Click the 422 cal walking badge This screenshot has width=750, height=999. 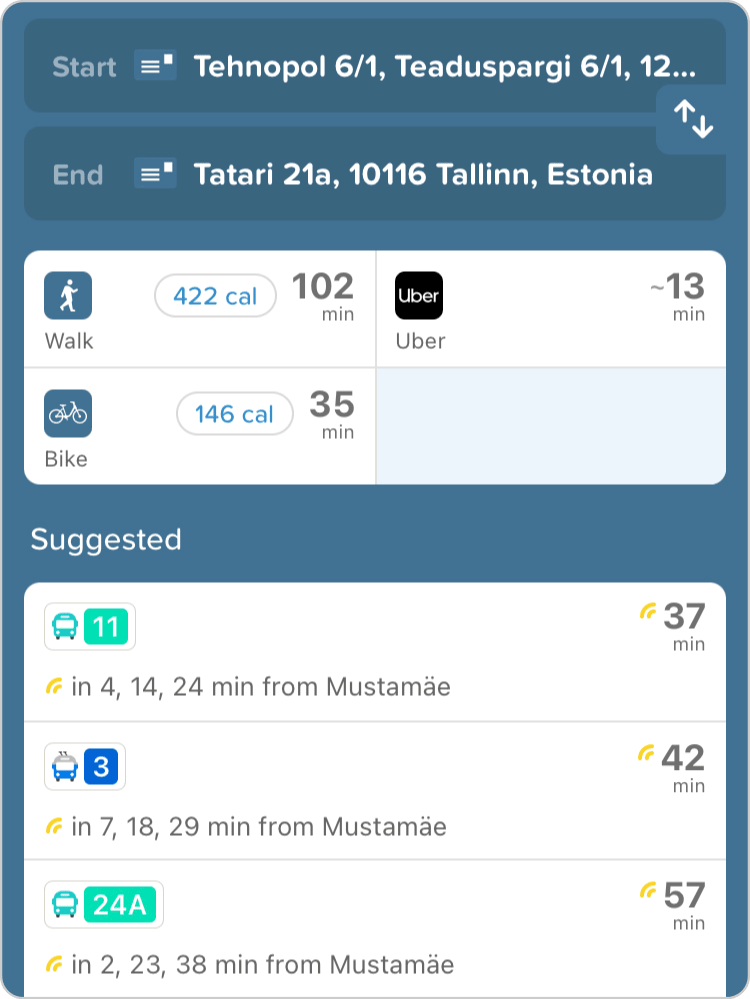[215, 296]
